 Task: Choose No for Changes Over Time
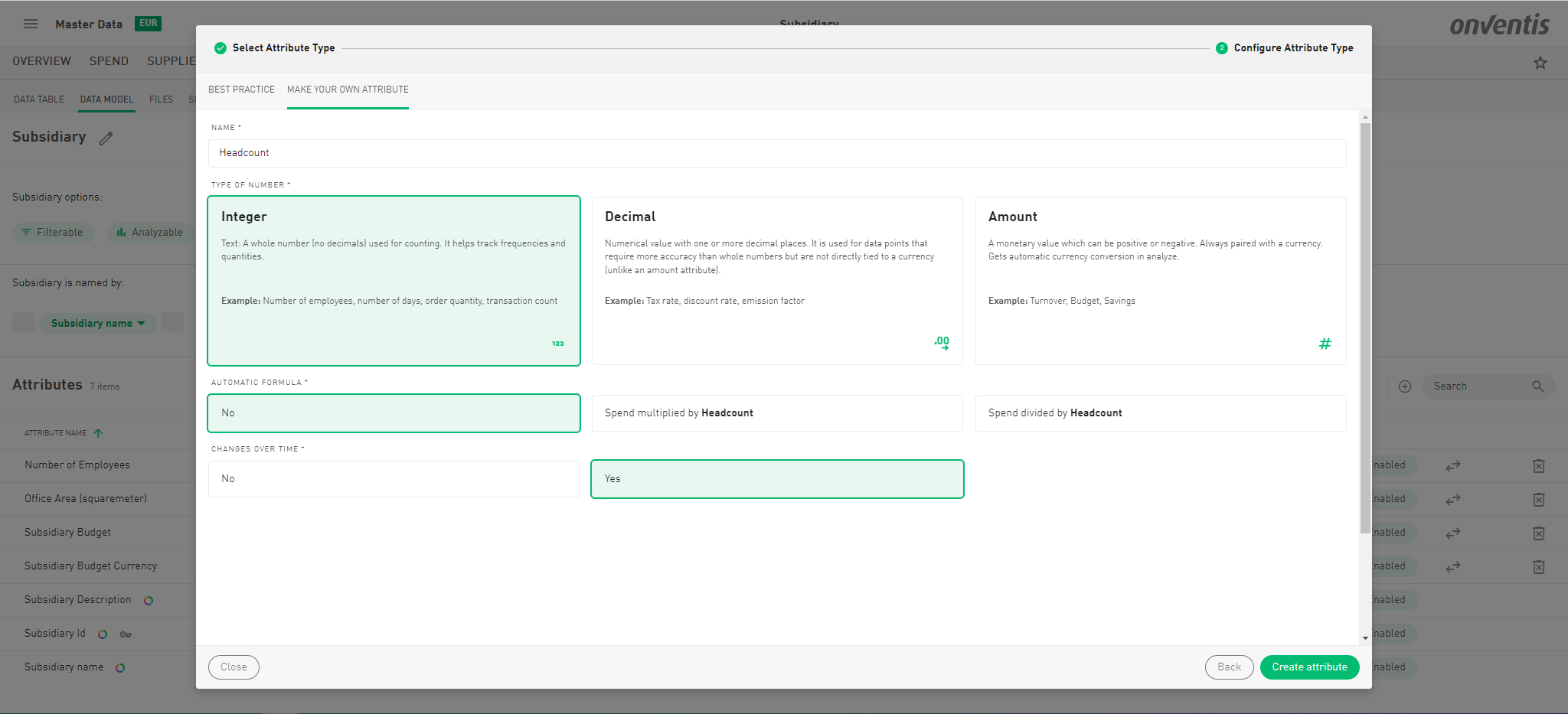click(394, 479)
